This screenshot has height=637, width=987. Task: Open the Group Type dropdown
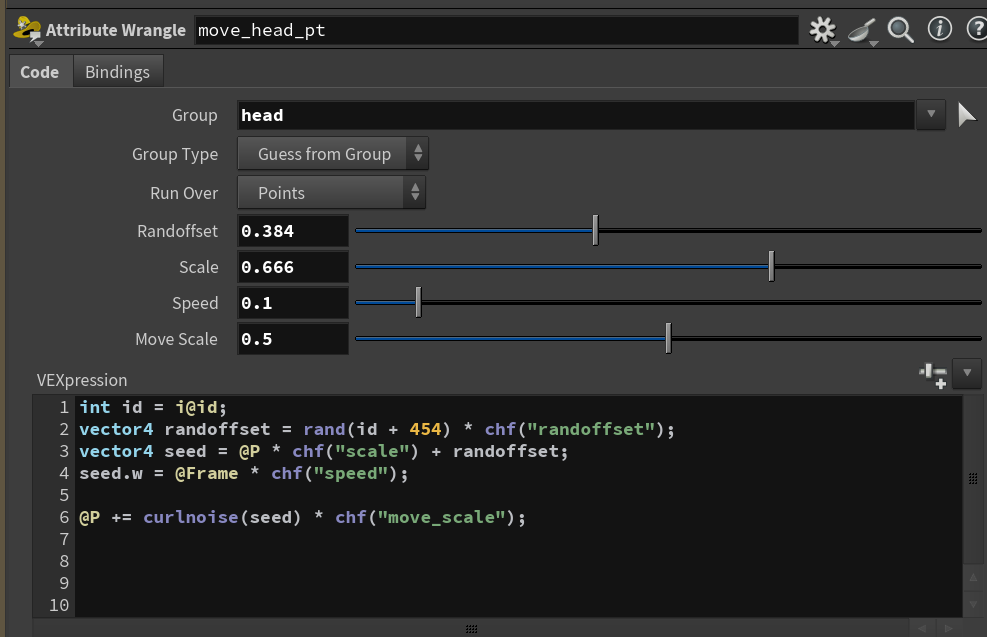[332, 154]
